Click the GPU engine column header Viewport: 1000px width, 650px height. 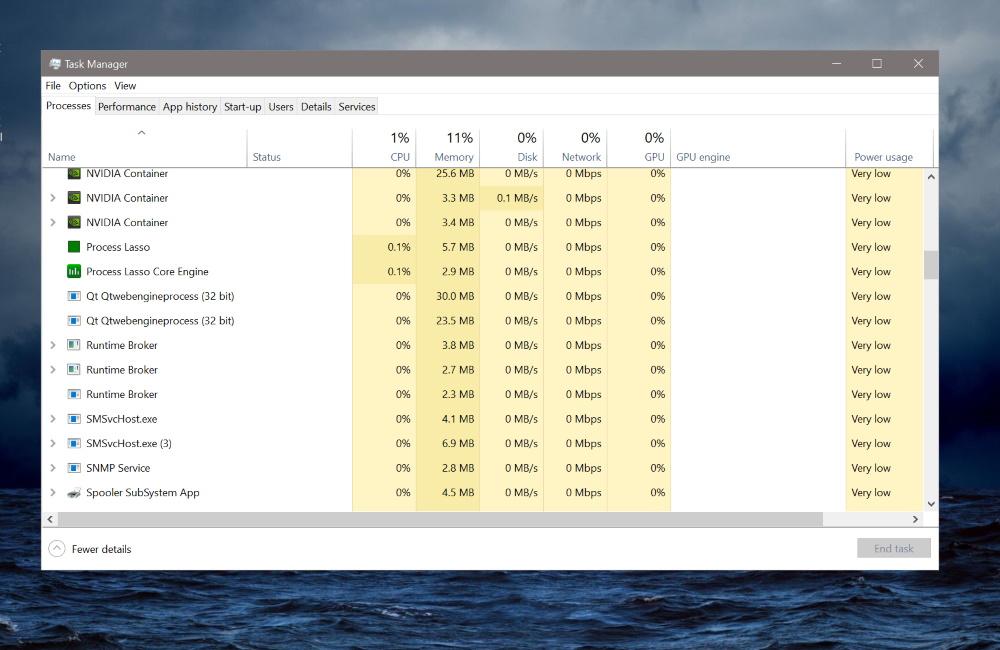(x=758, y=147)
